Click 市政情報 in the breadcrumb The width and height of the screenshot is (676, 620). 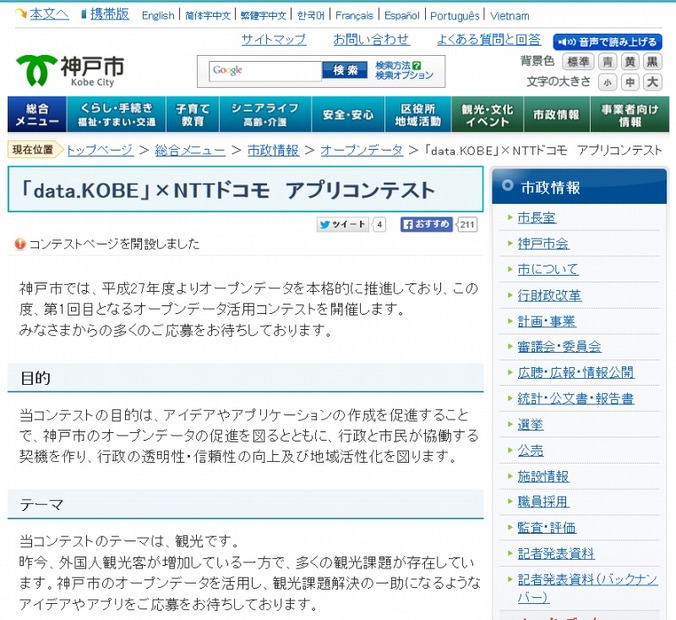273,150
